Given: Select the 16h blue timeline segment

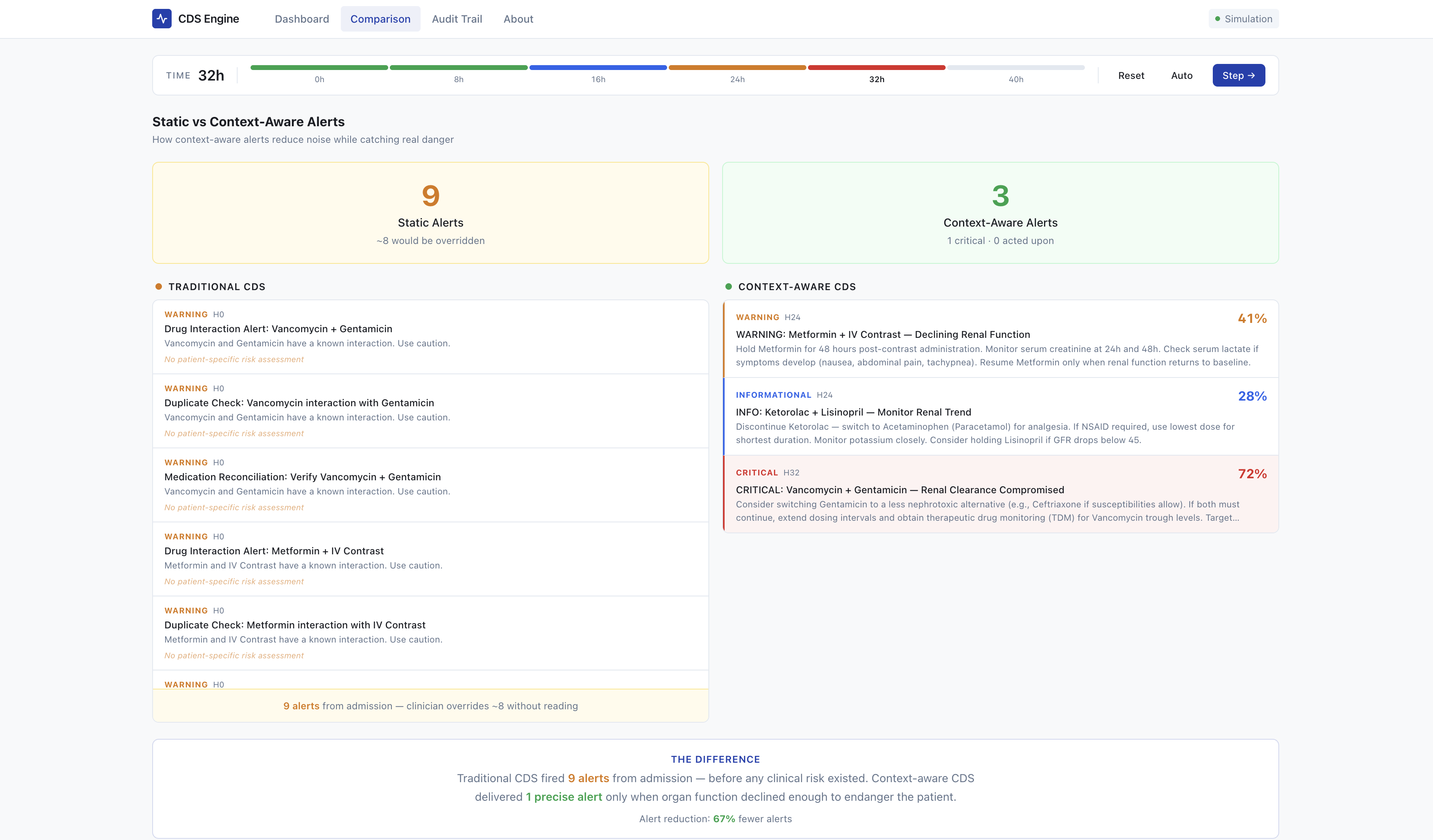Looking at the screenshot, I should click(x=597, y=68).
